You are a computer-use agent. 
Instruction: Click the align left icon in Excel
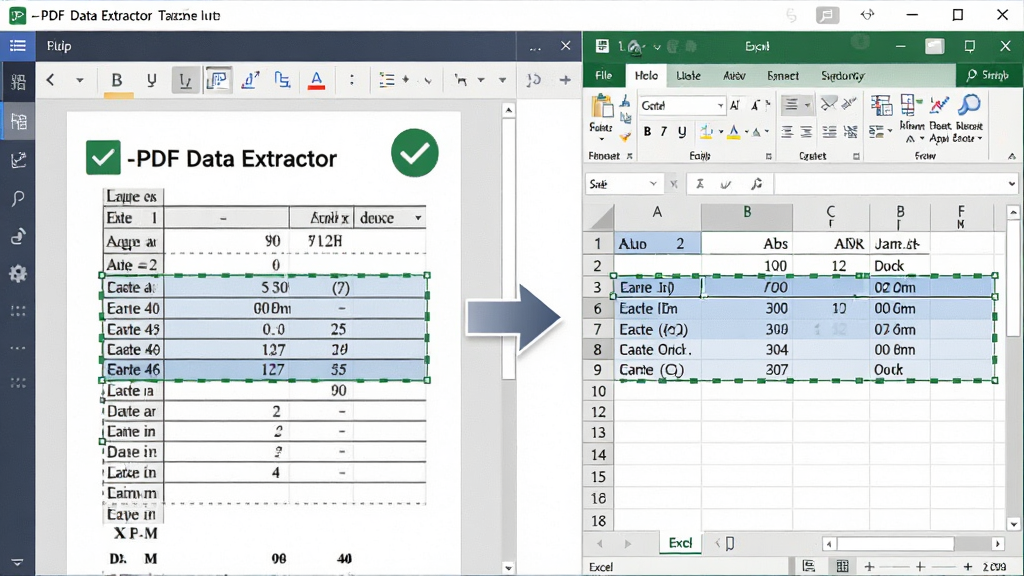pos(788,133)
